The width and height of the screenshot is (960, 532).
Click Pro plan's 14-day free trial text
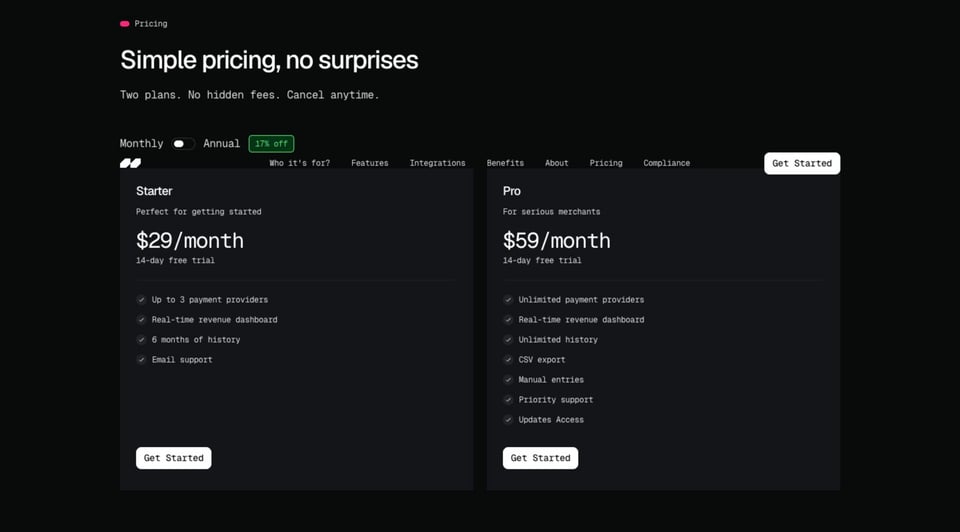click(x=542, y=261)
